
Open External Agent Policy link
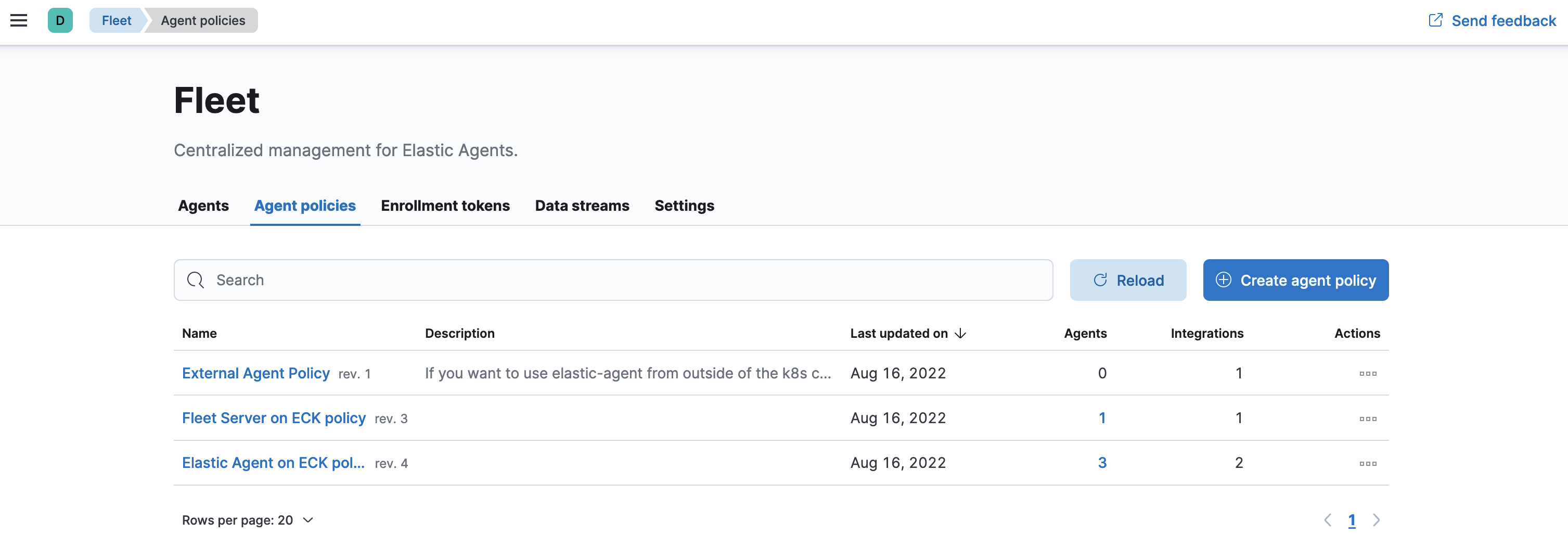coord(255,373)
